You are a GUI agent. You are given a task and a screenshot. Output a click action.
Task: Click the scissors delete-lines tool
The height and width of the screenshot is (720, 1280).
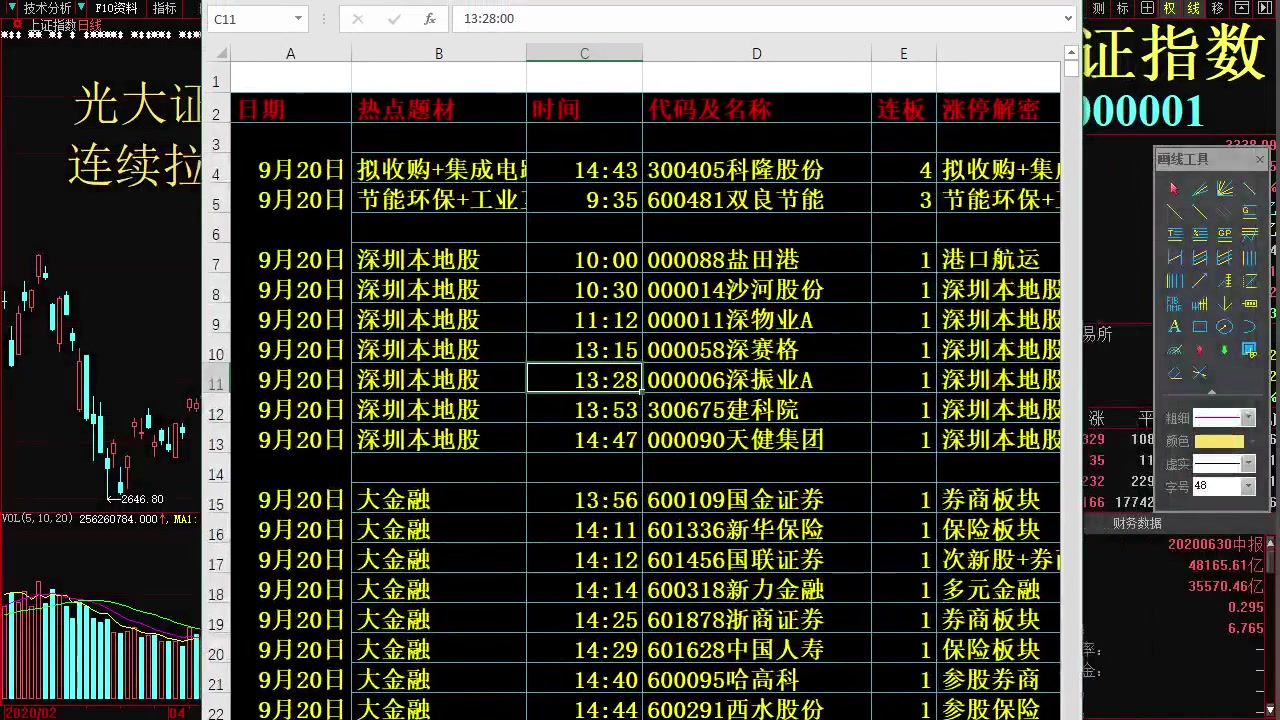click(1200, 372)
